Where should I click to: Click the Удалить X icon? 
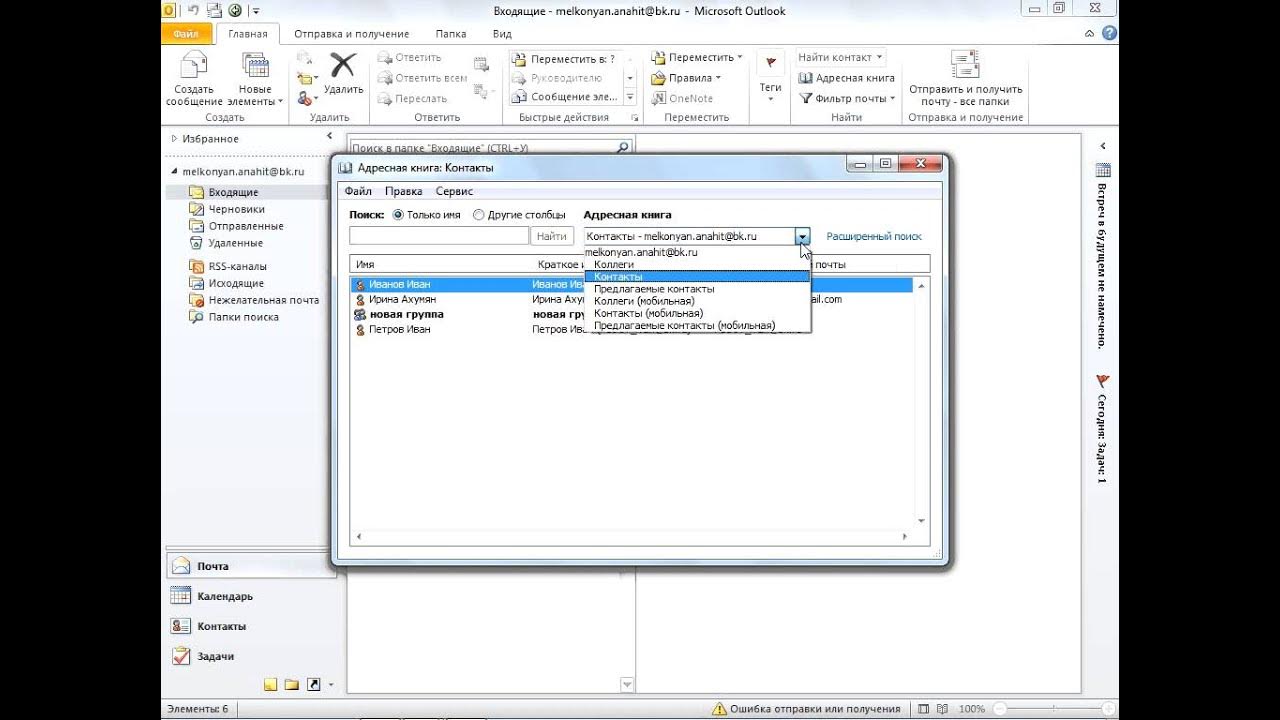point(344,66)
